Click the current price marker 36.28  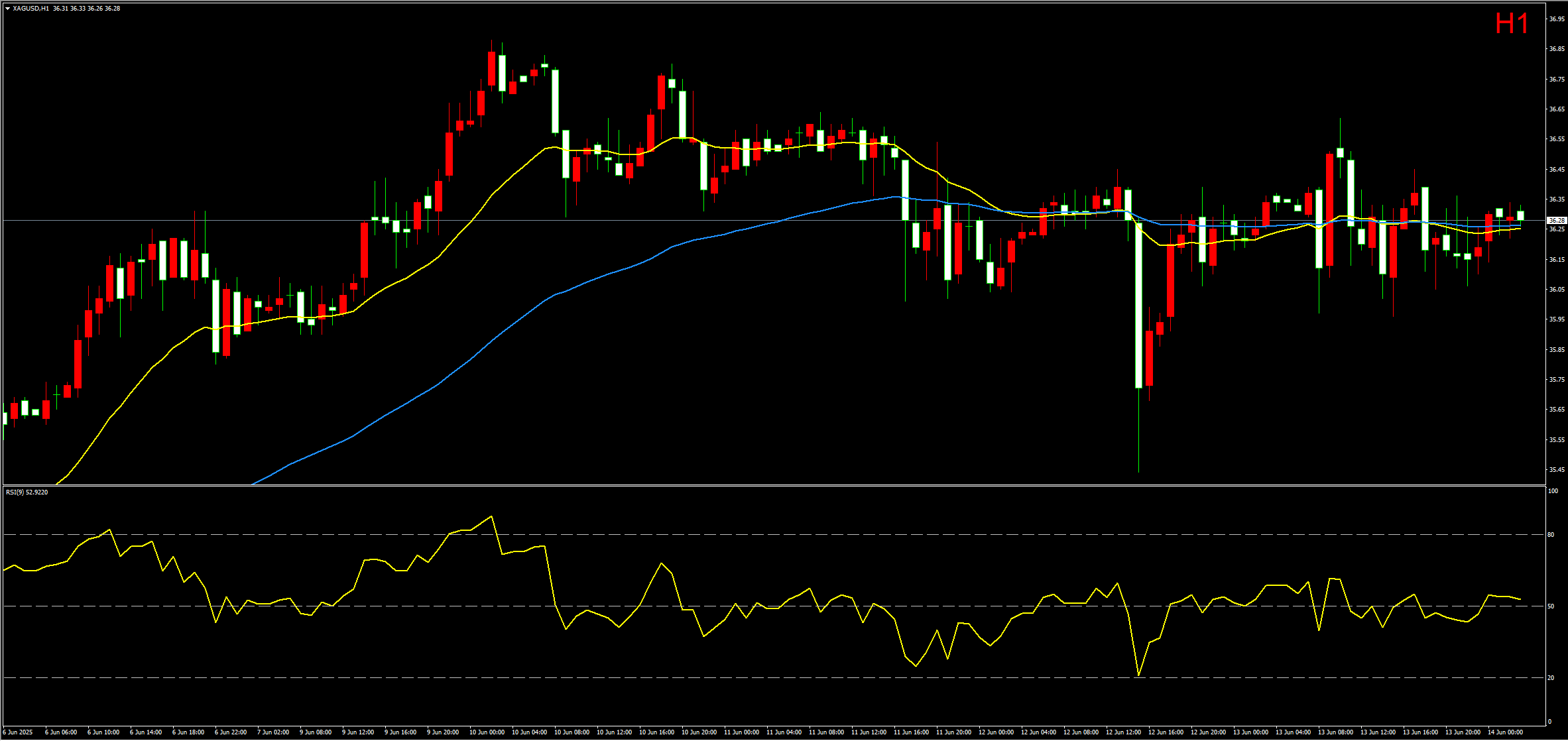point(1557,220)
